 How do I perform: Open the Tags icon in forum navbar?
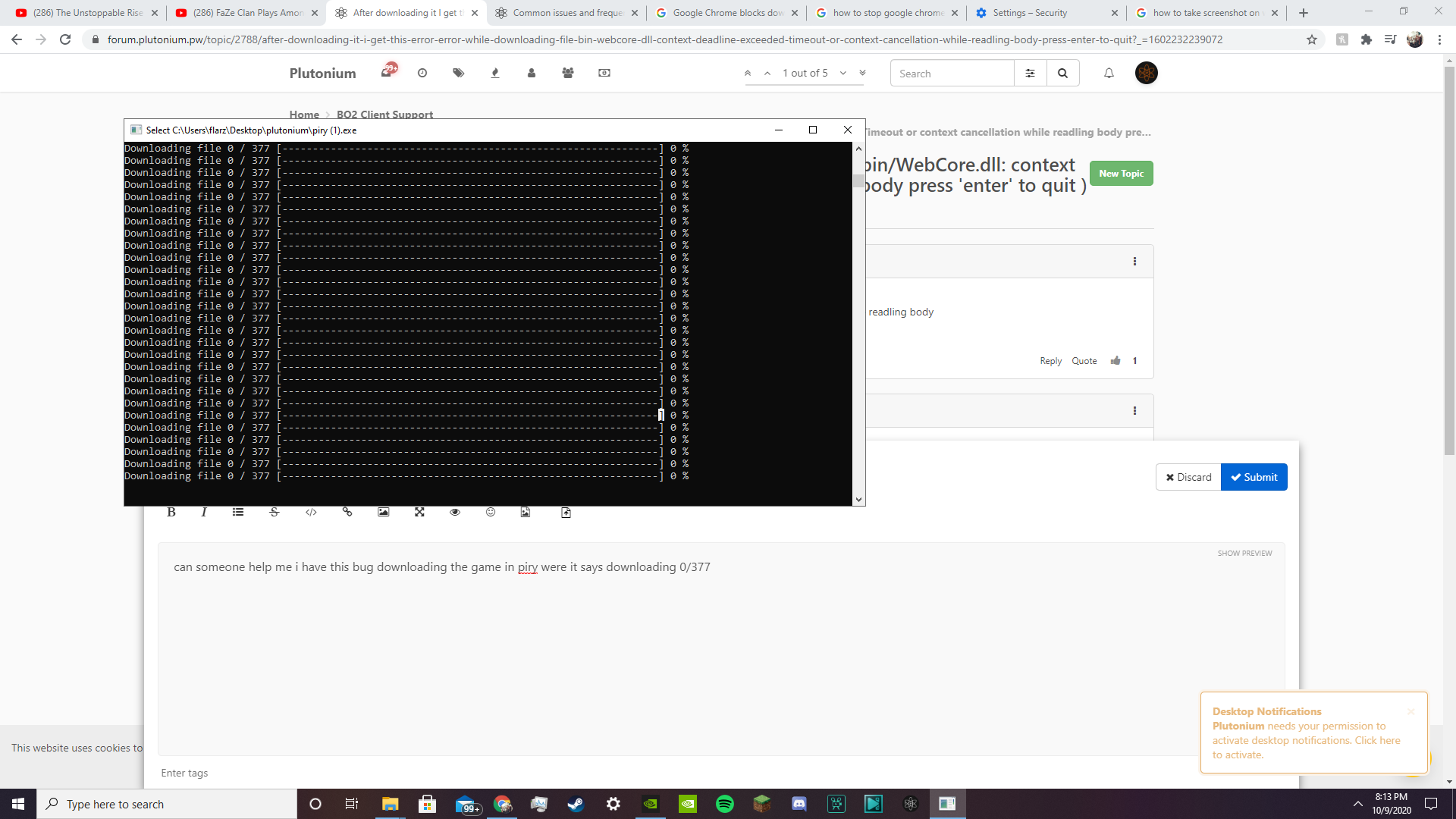pyautogui.click(x=459, y=73)
